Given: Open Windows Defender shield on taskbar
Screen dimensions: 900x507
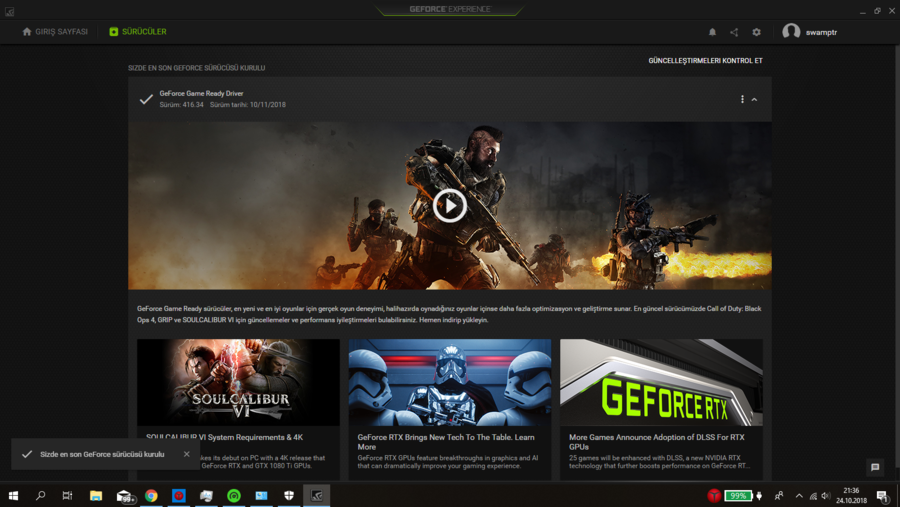Looking at the screenshot, I should tap(289, 496).
